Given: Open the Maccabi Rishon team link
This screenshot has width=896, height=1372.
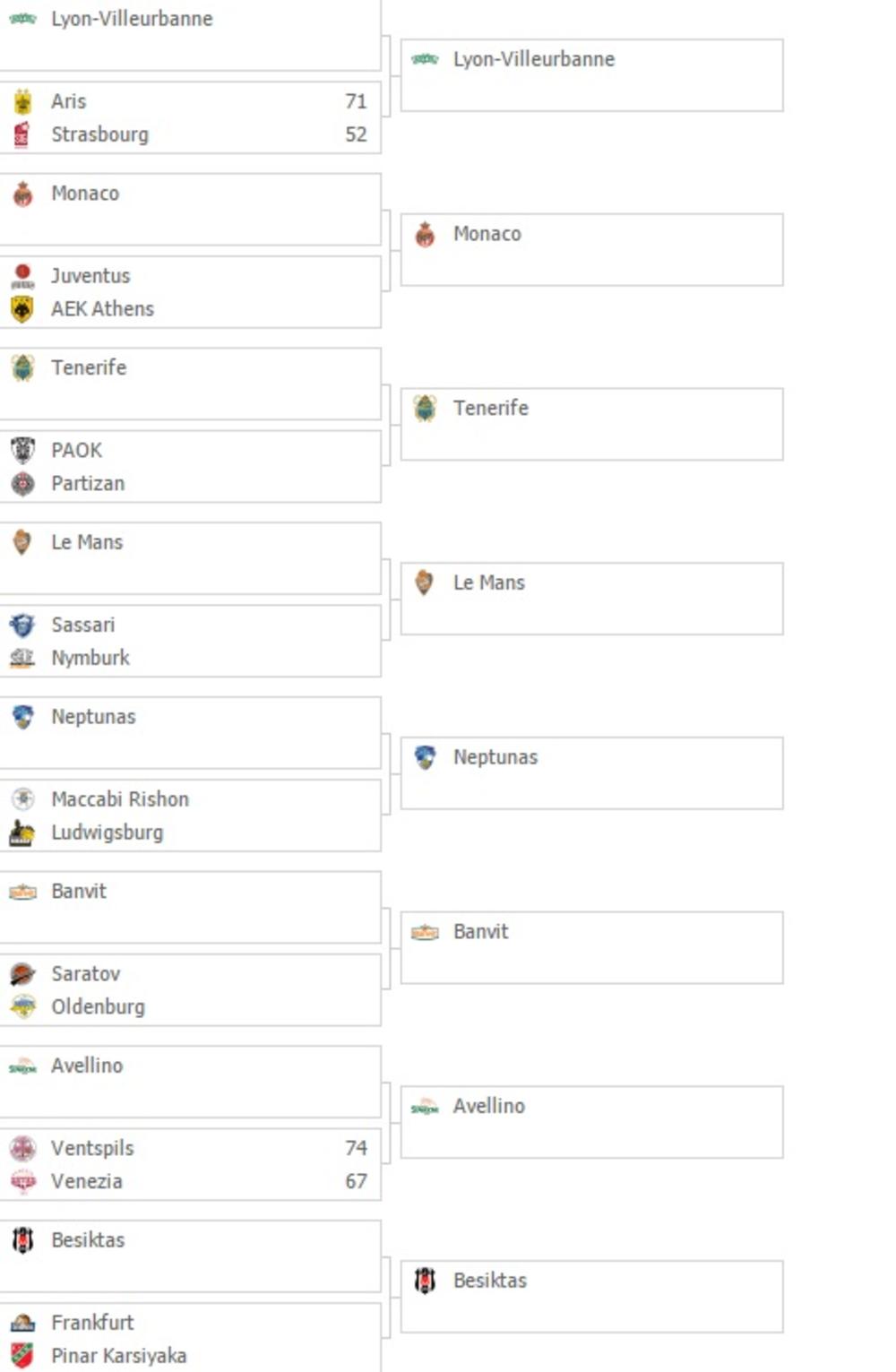Looking at the screenshot, I should pos(120,799).
